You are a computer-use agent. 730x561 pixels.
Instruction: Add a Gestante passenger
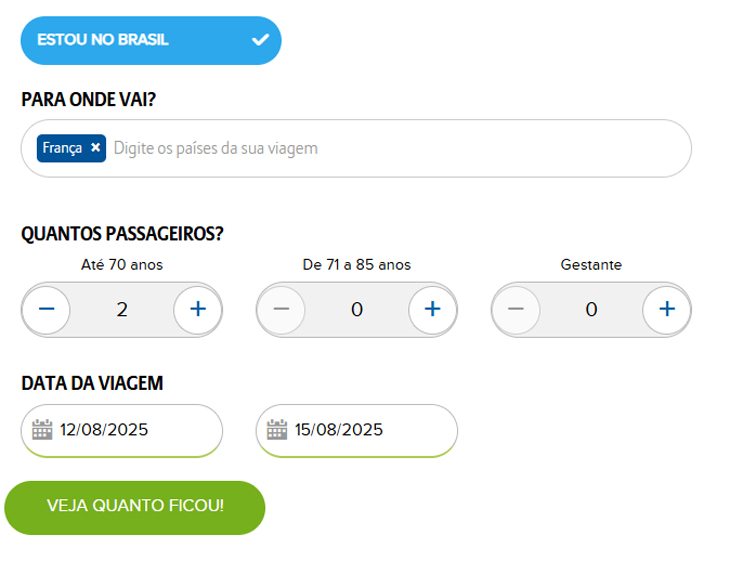[x=667, y=309]
